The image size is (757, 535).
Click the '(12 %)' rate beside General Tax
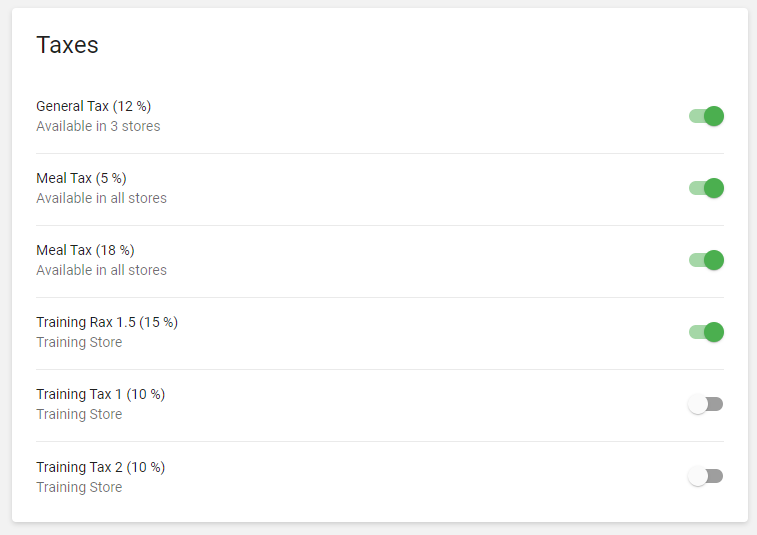(132, 106)
